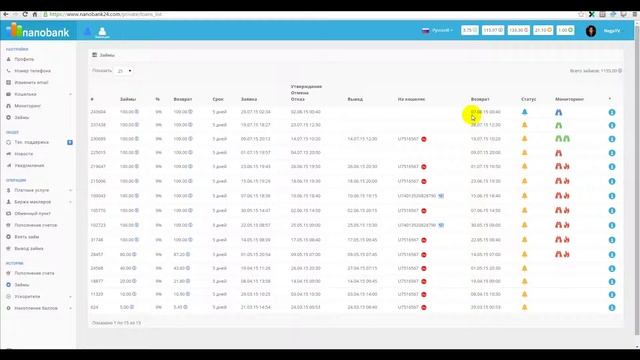This screenshot has height=360, width=640.
Task: Click the browser back arrow
Action: (6, 14)
